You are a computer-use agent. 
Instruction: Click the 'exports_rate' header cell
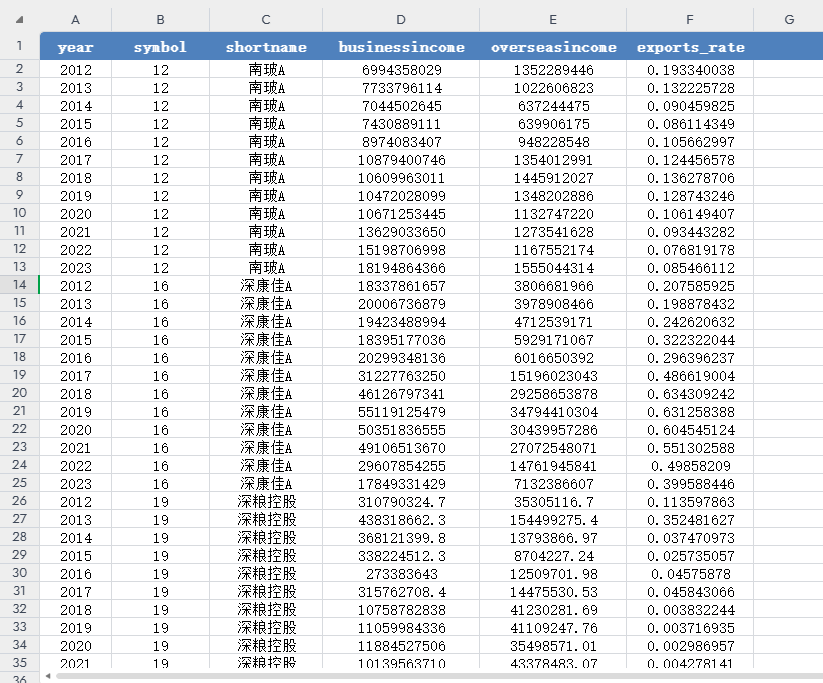pyautogui.click(x=690, y=47)
